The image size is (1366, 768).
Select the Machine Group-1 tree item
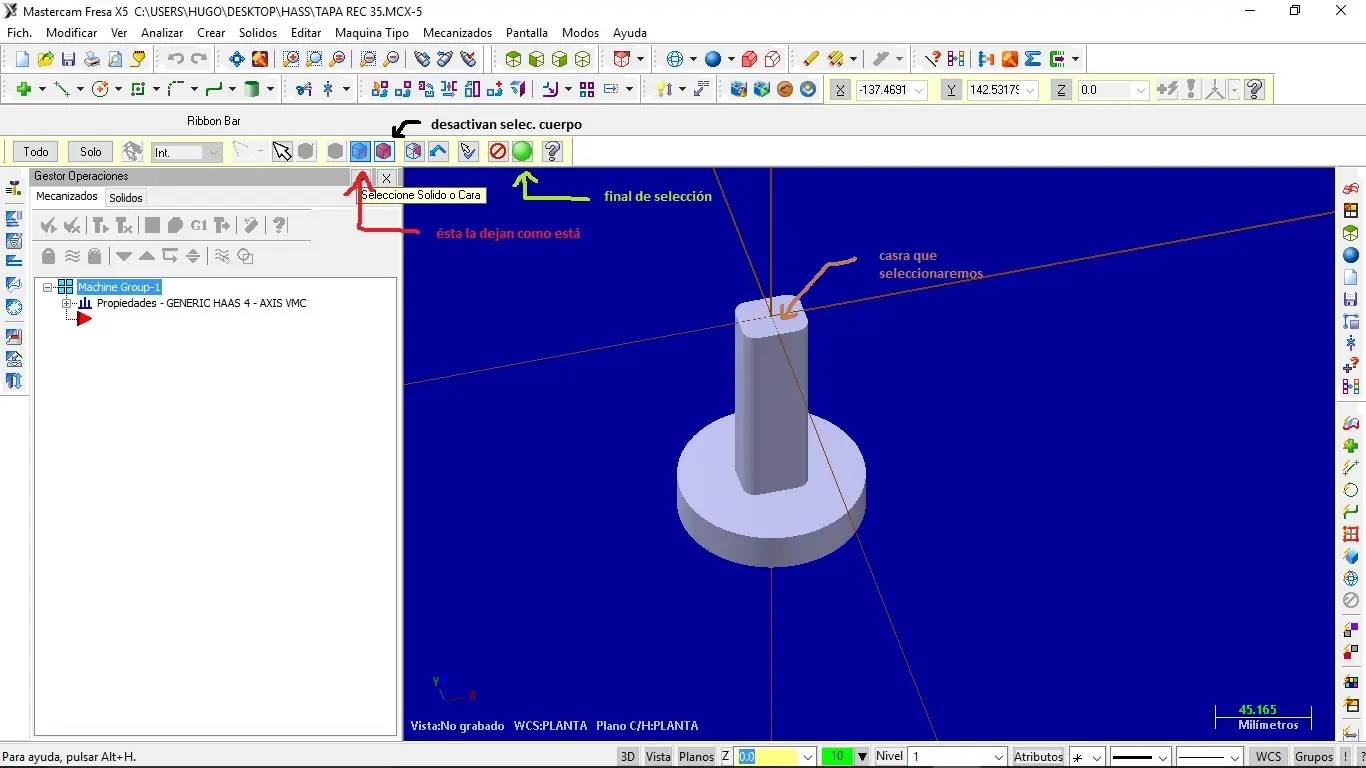pyautogui.click(x=119, y=287)
